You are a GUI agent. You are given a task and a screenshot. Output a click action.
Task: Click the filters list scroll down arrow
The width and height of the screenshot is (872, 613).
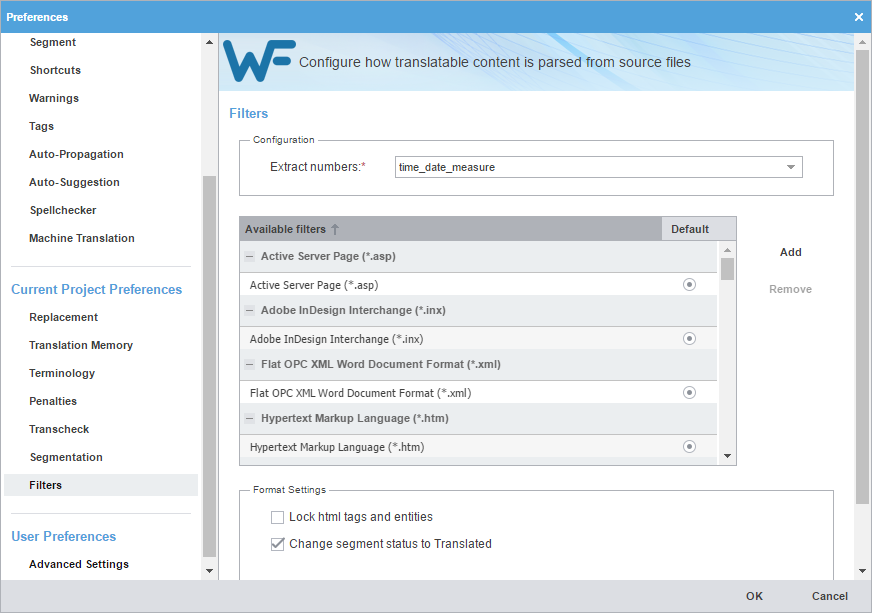tap(727, 456)
